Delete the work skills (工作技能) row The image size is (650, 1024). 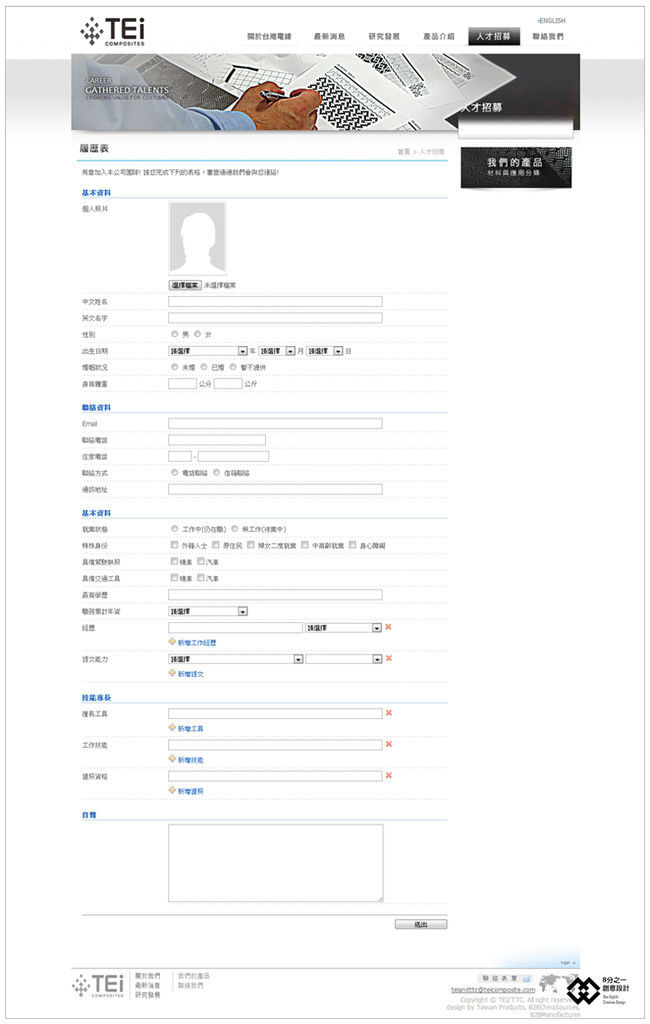389,744
